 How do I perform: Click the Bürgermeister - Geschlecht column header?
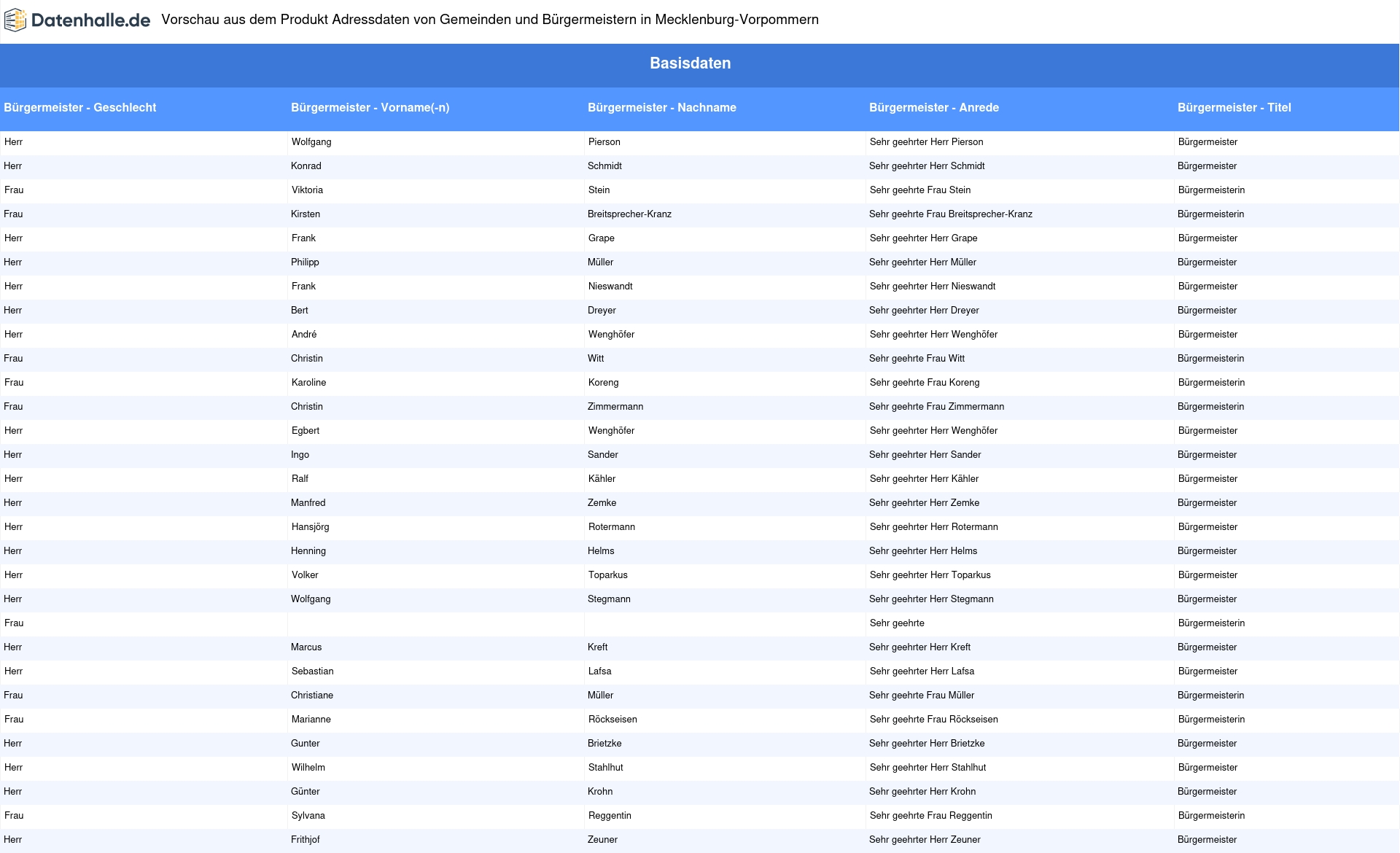click(x=80, y=108)
